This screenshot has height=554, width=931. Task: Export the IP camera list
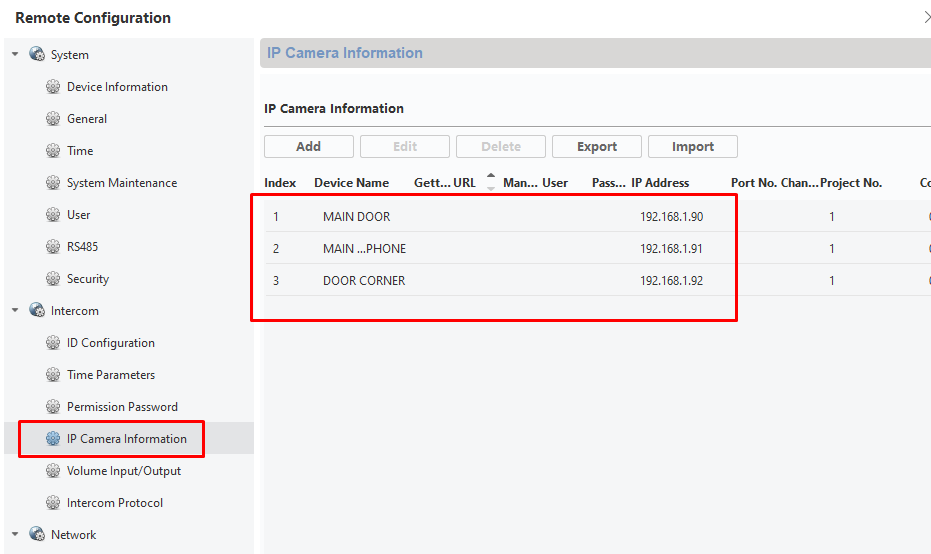pyautogui.click(x=597, y=147)
